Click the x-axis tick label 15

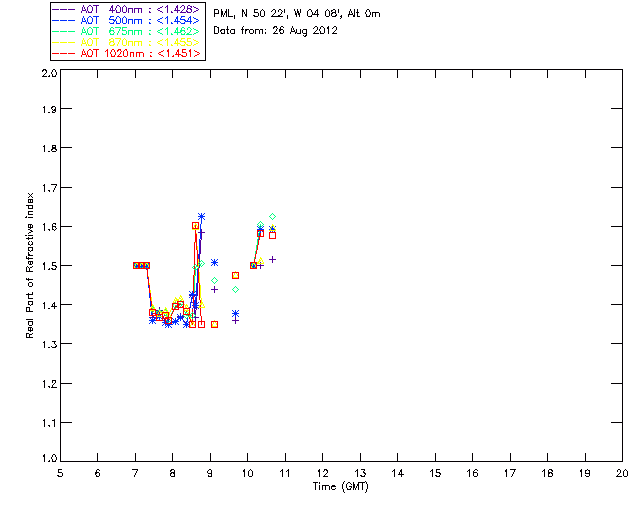coord(435,473)
